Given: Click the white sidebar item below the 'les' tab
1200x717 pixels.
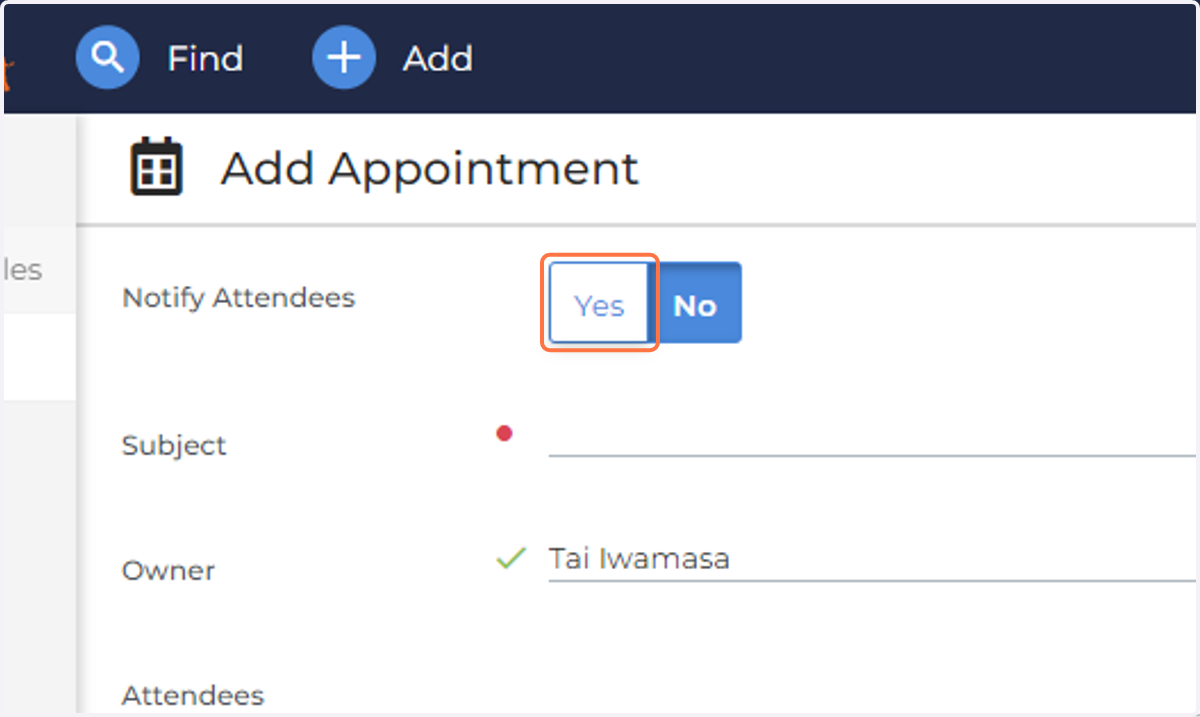Looking at the screenshot, I should [40, 357].
